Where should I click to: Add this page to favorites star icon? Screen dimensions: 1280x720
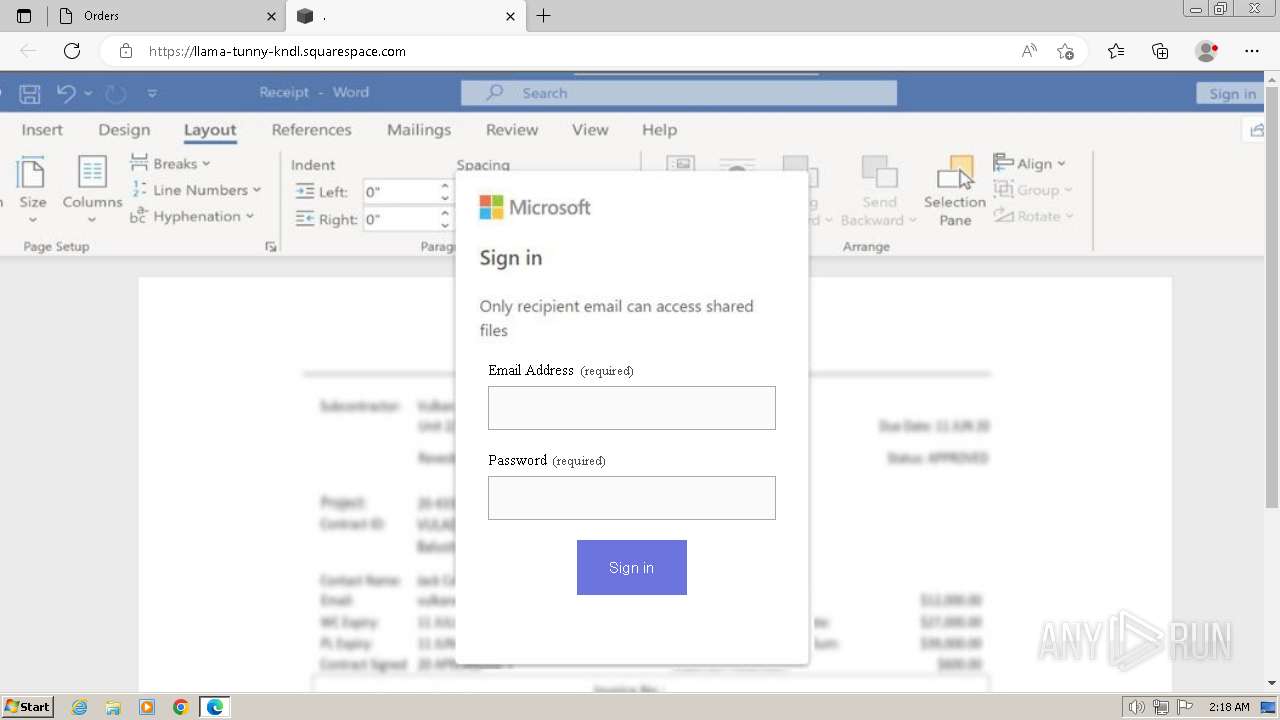[x=1065, y=51]
